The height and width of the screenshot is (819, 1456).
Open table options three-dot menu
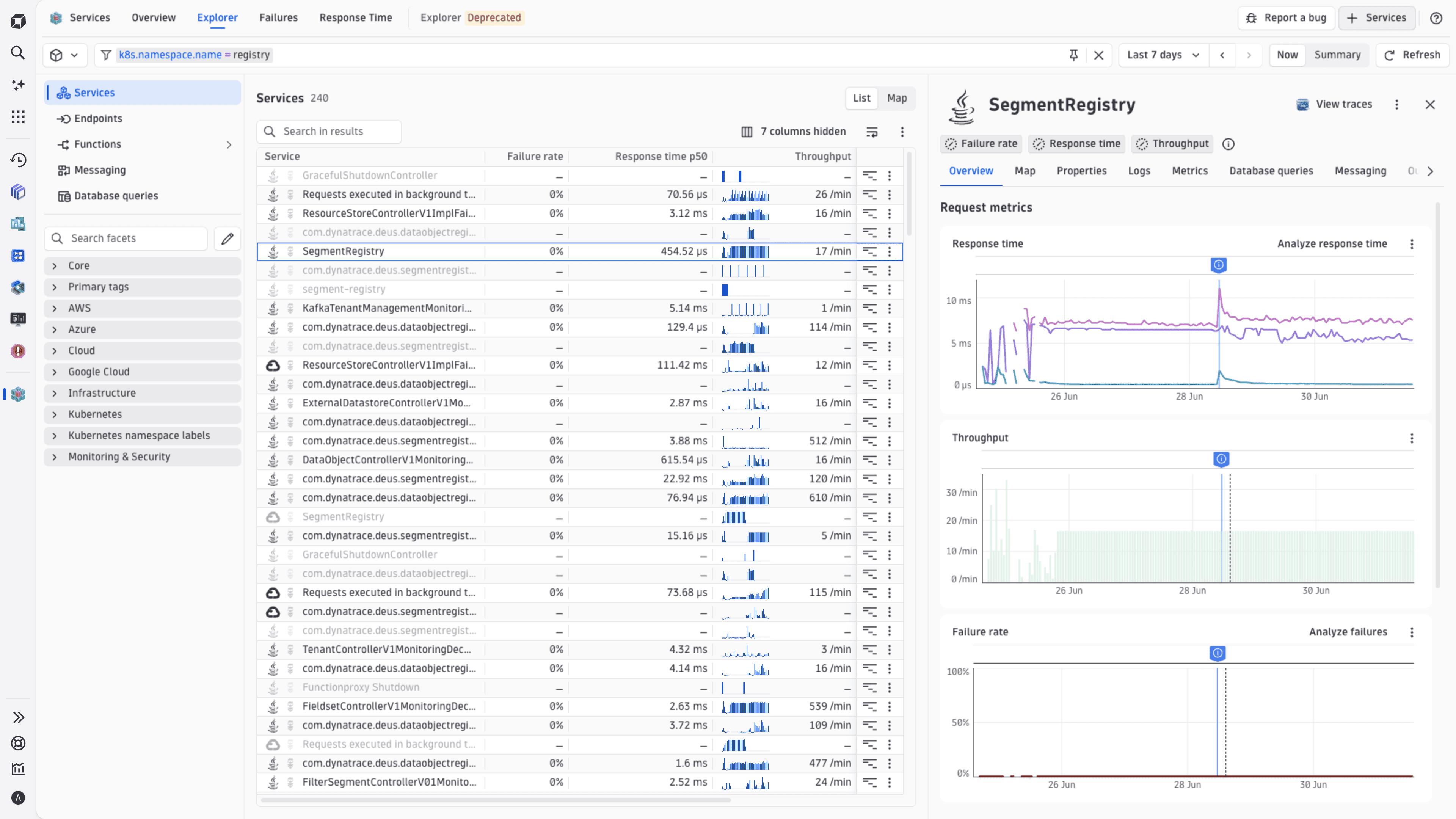coord(902,132)
